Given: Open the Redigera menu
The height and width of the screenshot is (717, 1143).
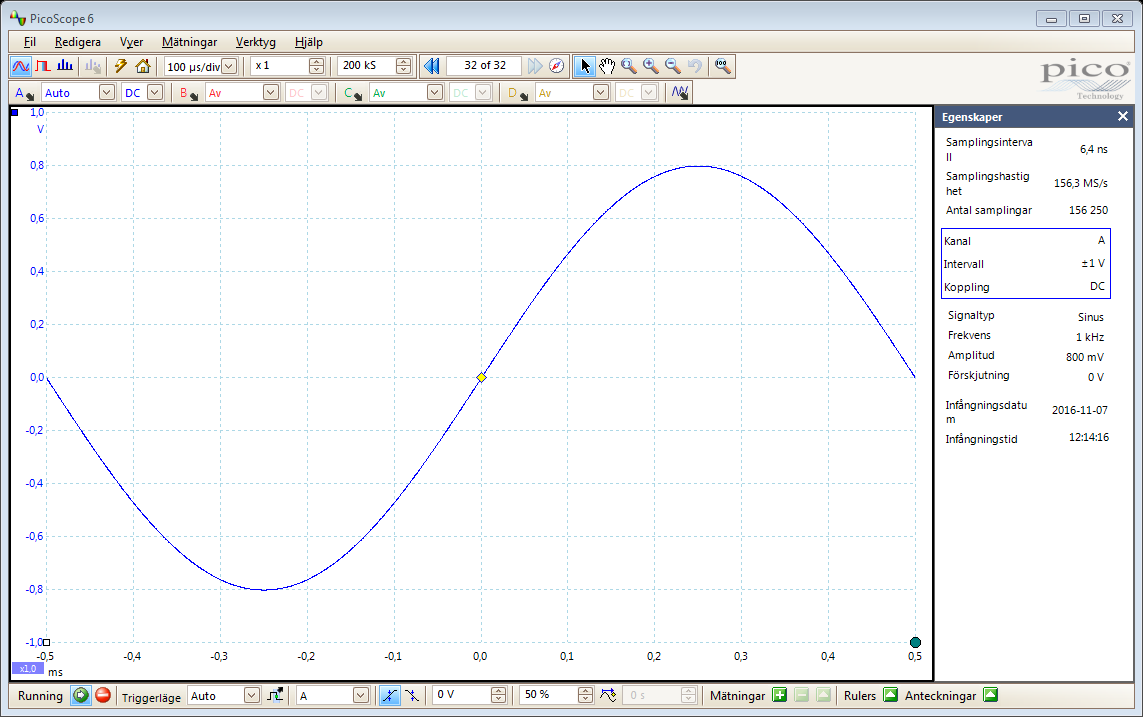Looking at the screenshot, I should [77, 42].
